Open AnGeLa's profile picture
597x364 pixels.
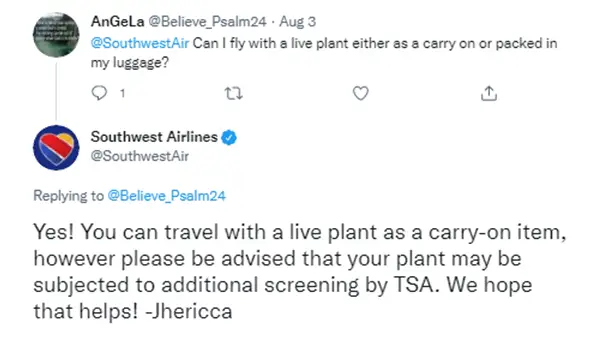point(56,35)
